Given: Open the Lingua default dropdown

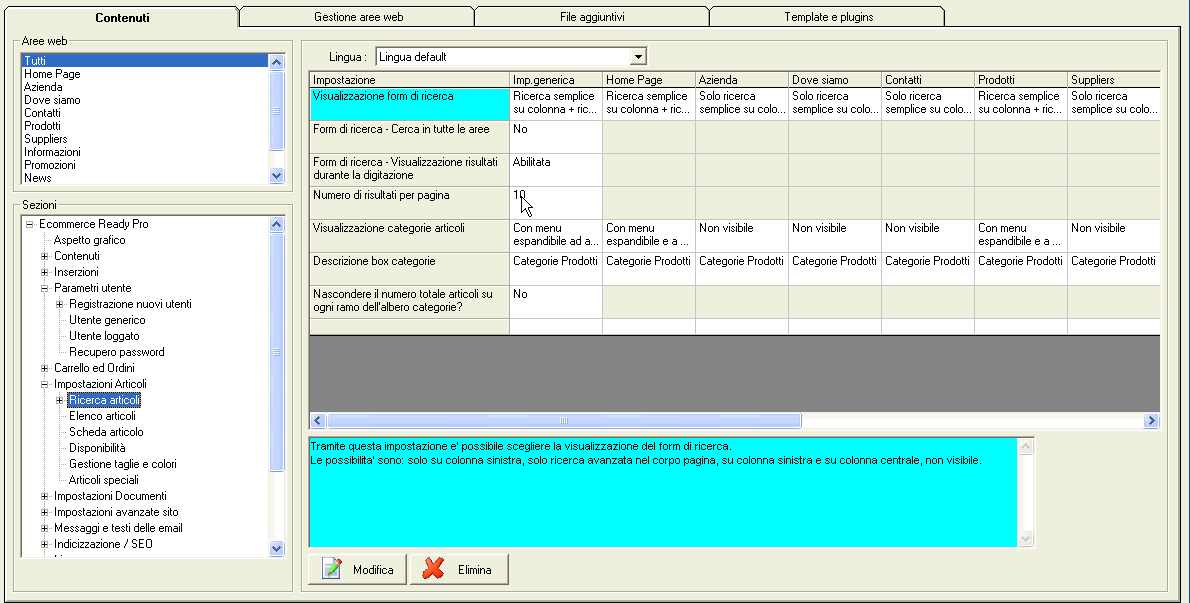Looking at the screenshot, I should tap(638, 57).
